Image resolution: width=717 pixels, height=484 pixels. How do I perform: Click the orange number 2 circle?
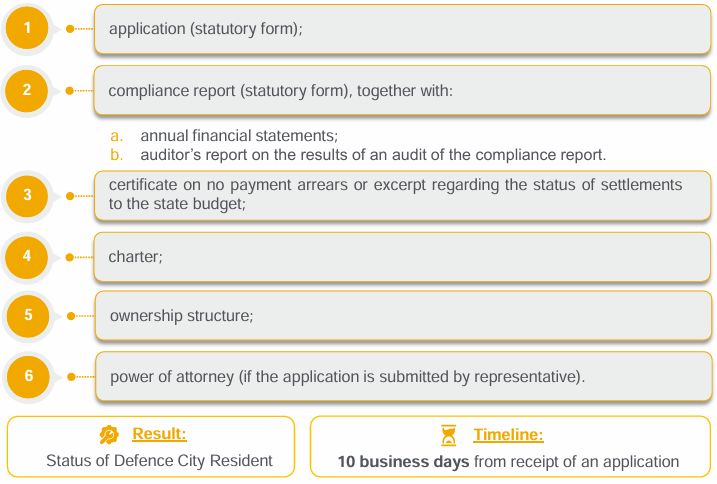(x=27, y=90)
